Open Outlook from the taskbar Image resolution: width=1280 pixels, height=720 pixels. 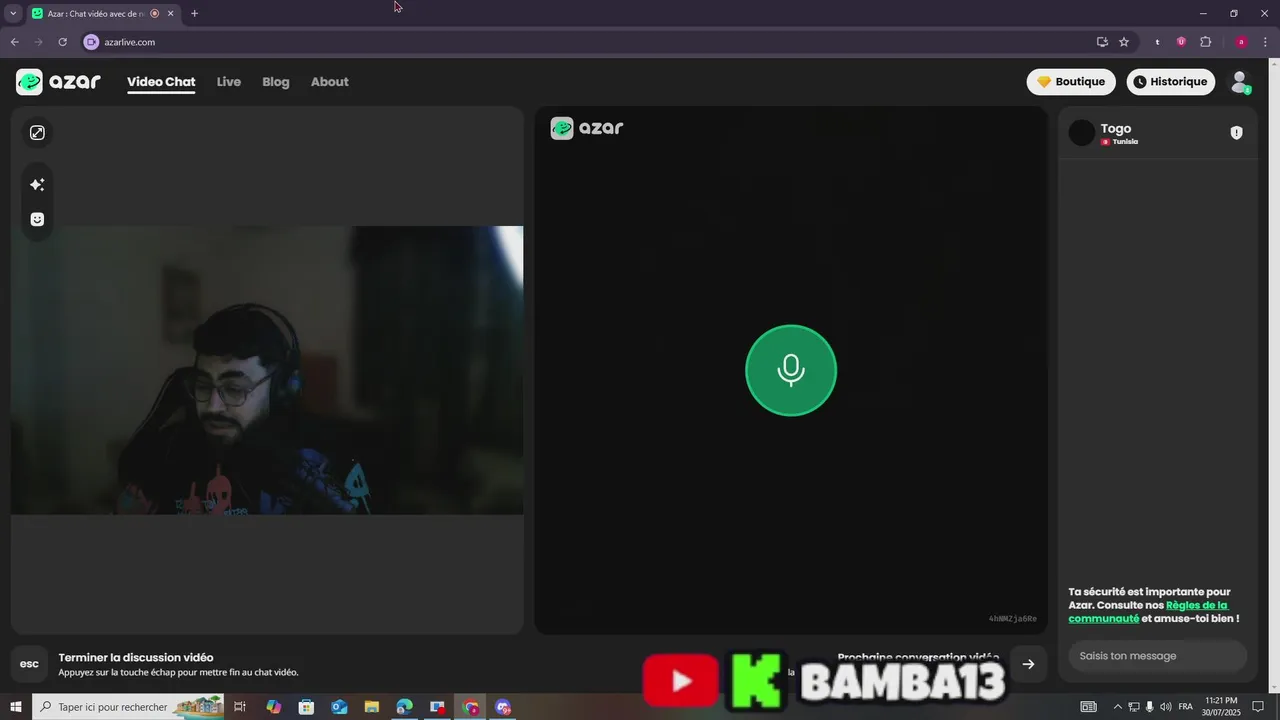click(x=339, y=707)
